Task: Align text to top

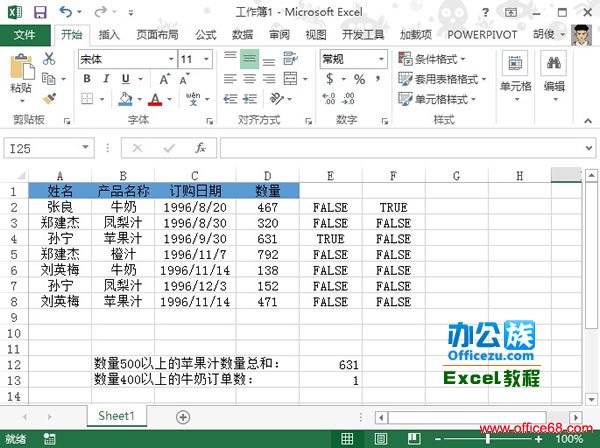Action: pyautogui.click(x=230, y=58)
